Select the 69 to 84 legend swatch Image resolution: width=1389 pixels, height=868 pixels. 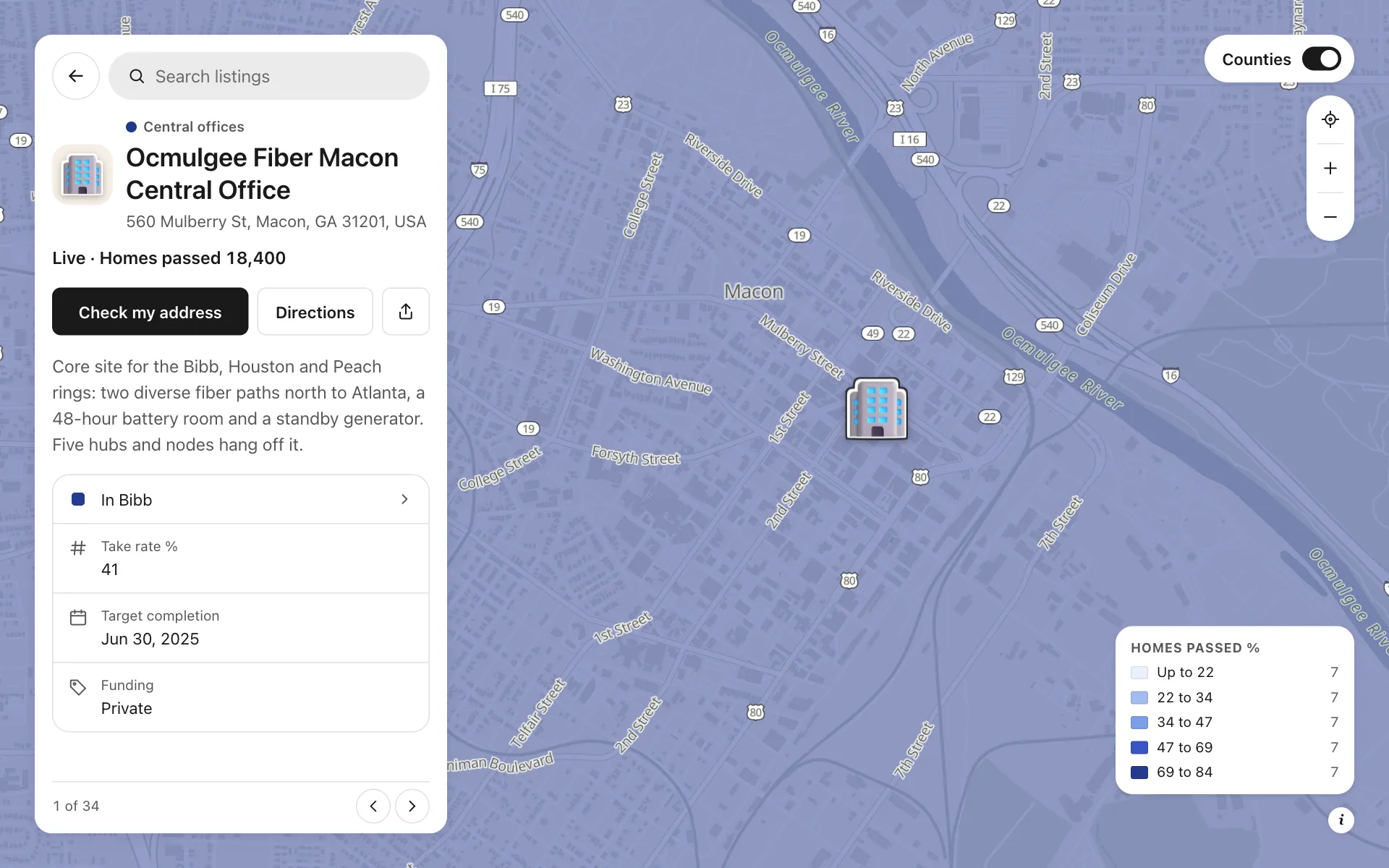pos(1139,772)
